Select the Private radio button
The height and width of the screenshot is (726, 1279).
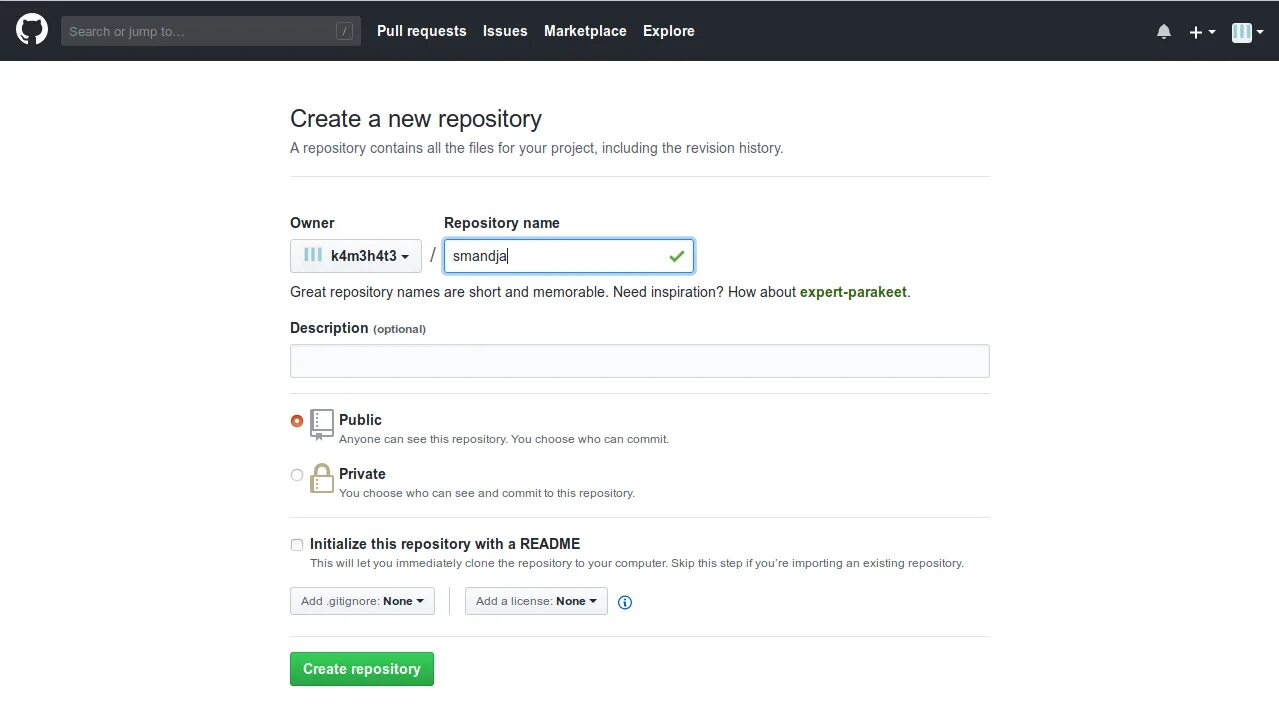pos(297,475)
